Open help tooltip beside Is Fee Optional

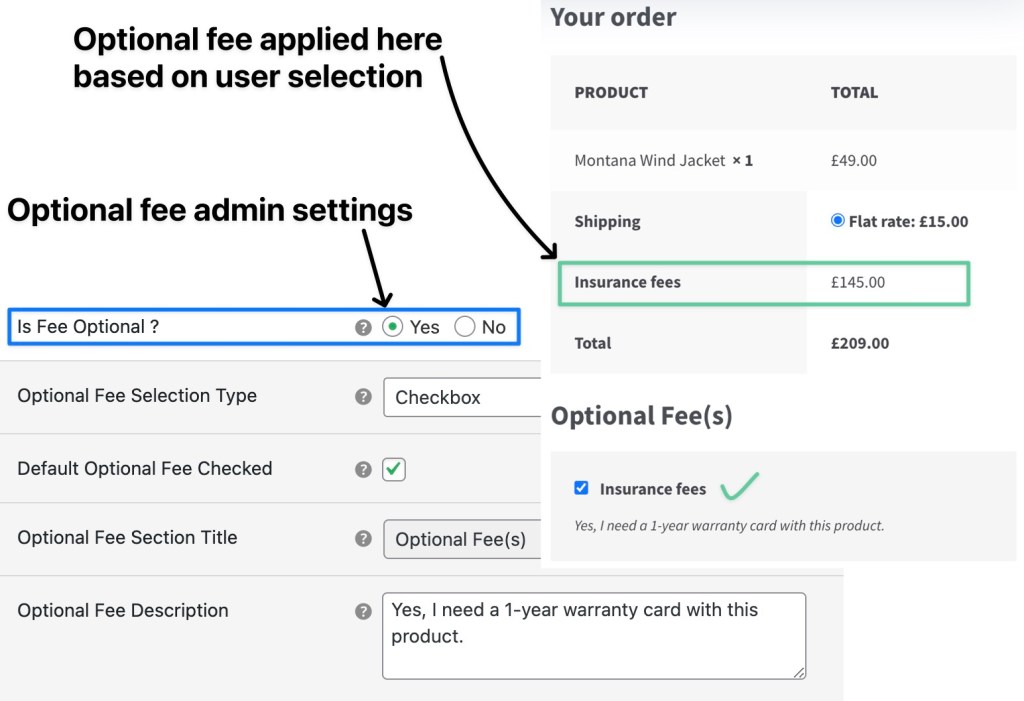point(363,327)
